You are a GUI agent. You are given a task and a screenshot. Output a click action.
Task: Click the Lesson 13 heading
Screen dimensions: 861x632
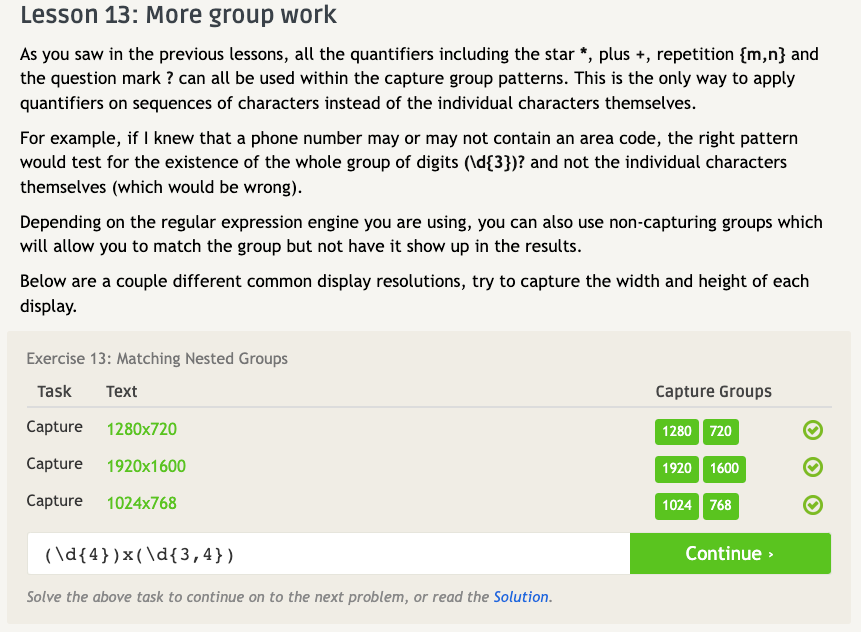click(178, 16)
